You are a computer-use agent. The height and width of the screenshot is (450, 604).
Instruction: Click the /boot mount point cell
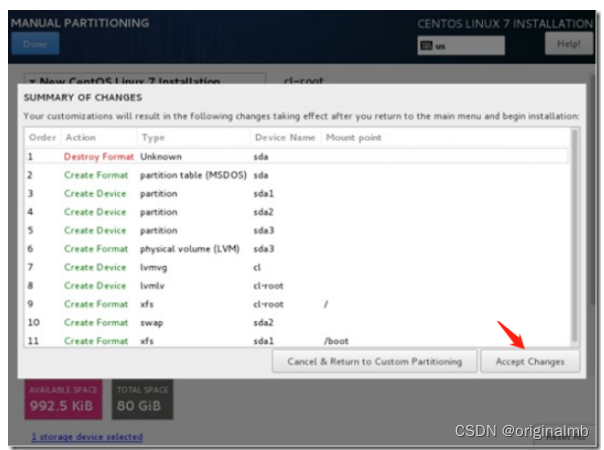[336, 341]
